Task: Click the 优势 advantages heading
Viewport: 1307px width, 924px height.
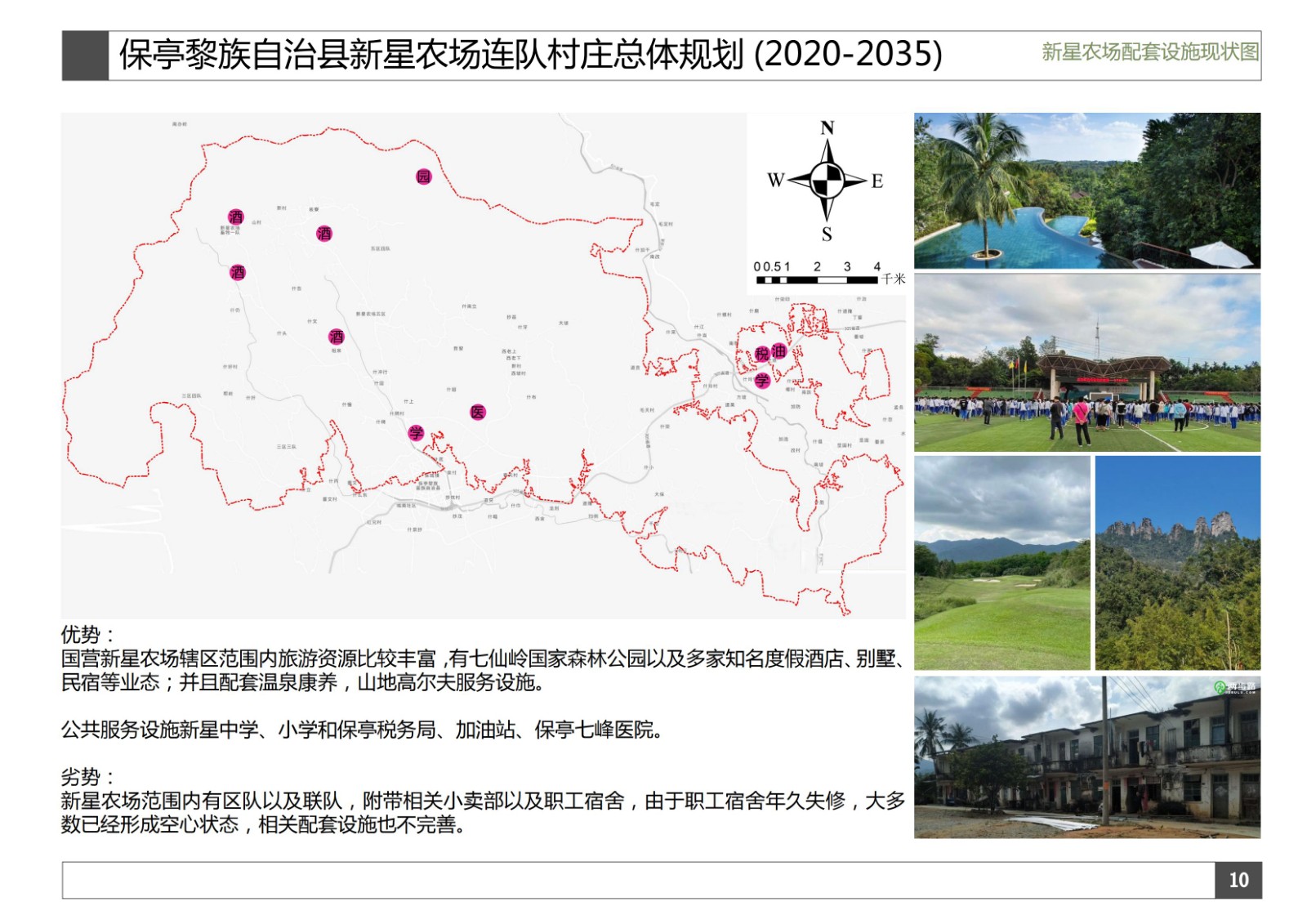Action: (x=87, y=634)
